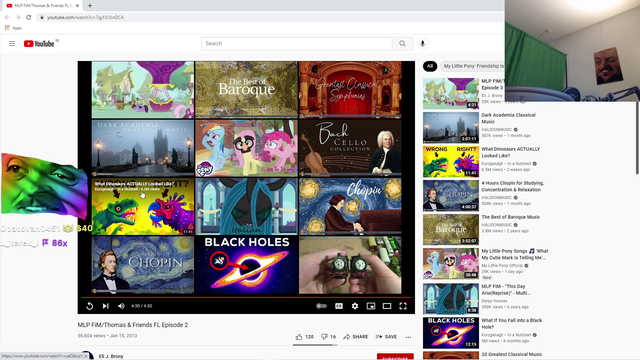This screenshot has width=640, height=360.
Task: Switch to miniplayer mode
Action: pyautogui.click(x=371, y=306)
